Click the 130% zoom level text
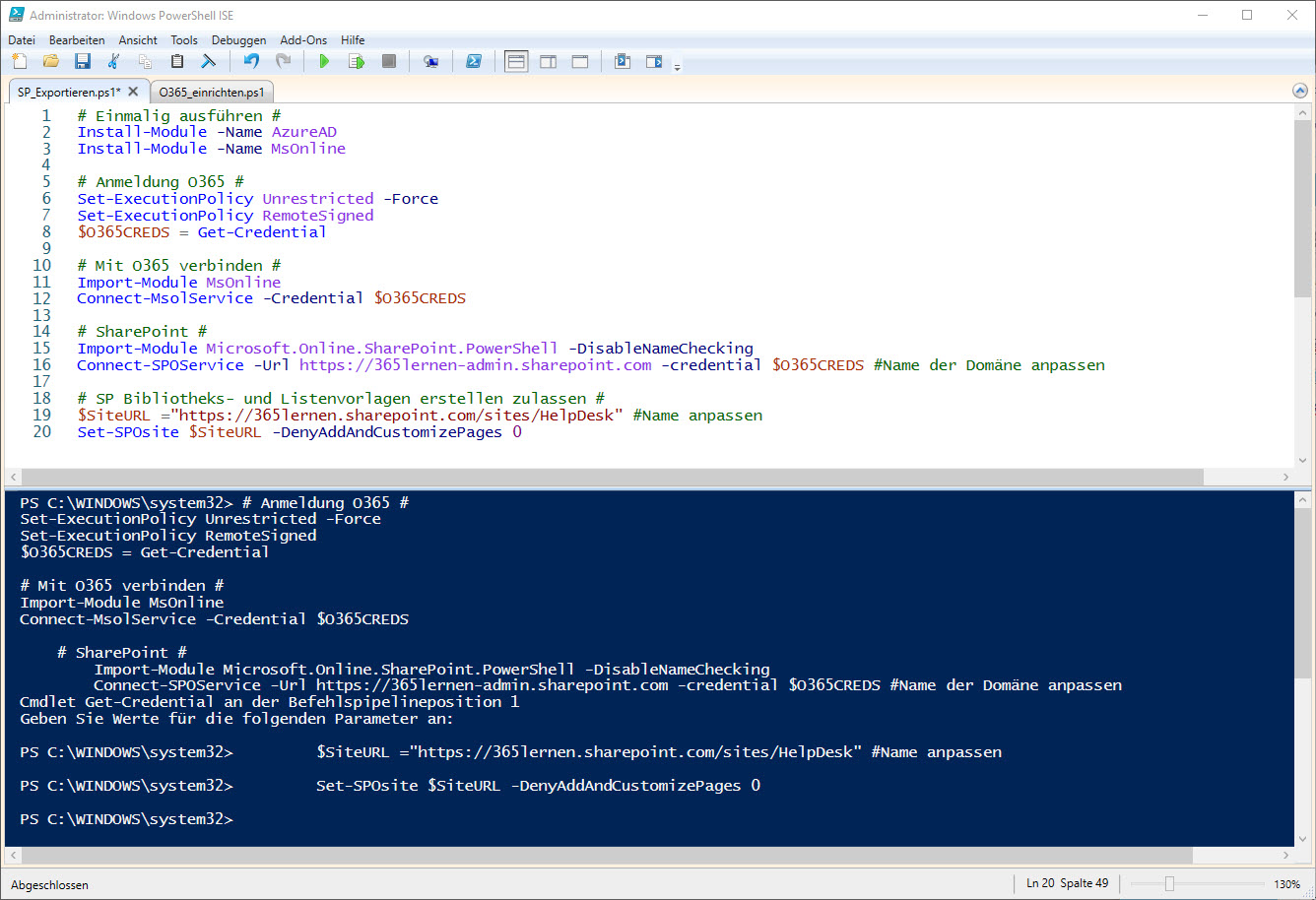The height and width of the screenshot is (900, 1316). click(1286, 884)
